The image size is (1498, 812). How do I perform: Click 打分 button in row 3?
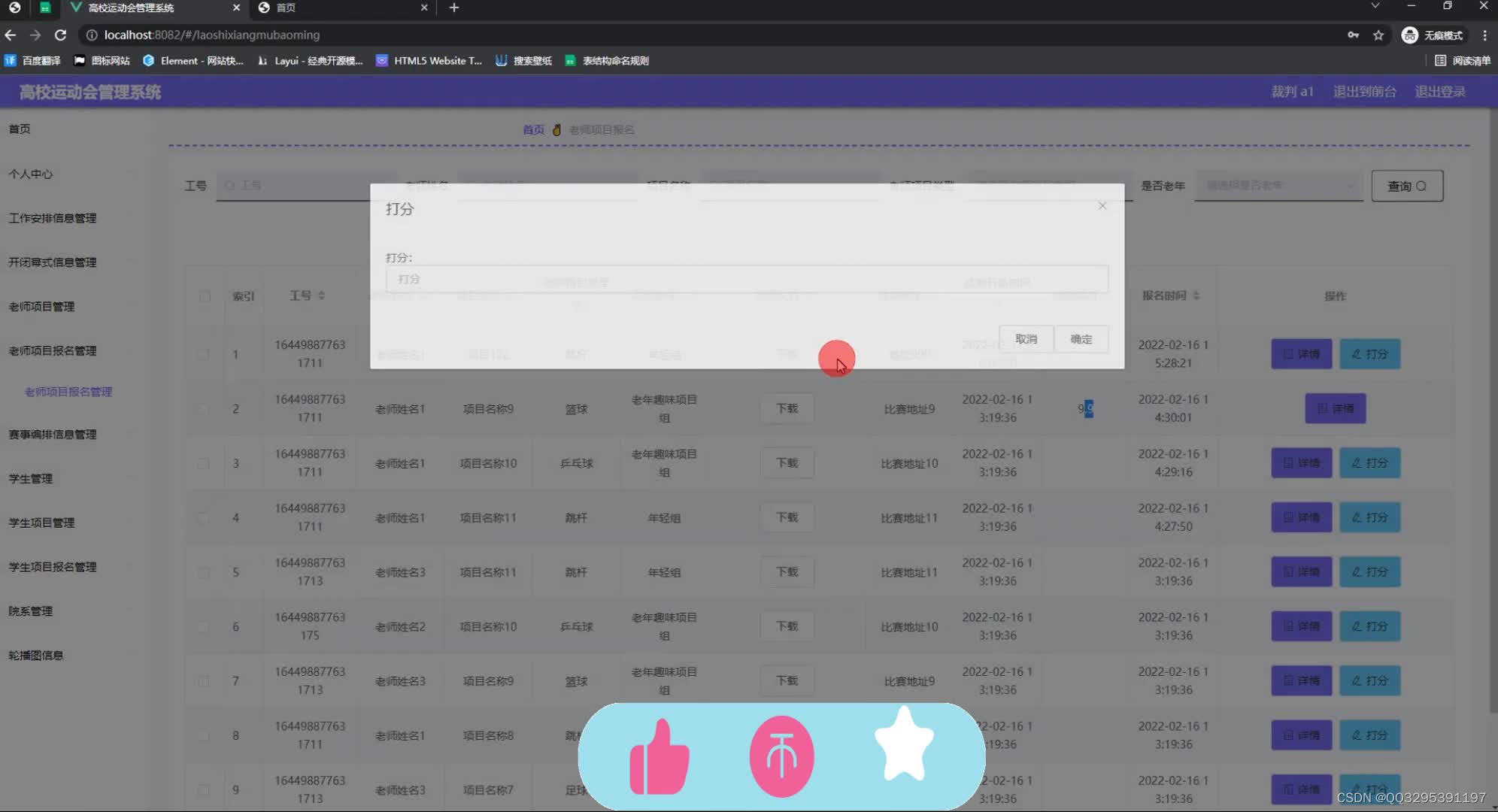click(x=1369, y=463)
